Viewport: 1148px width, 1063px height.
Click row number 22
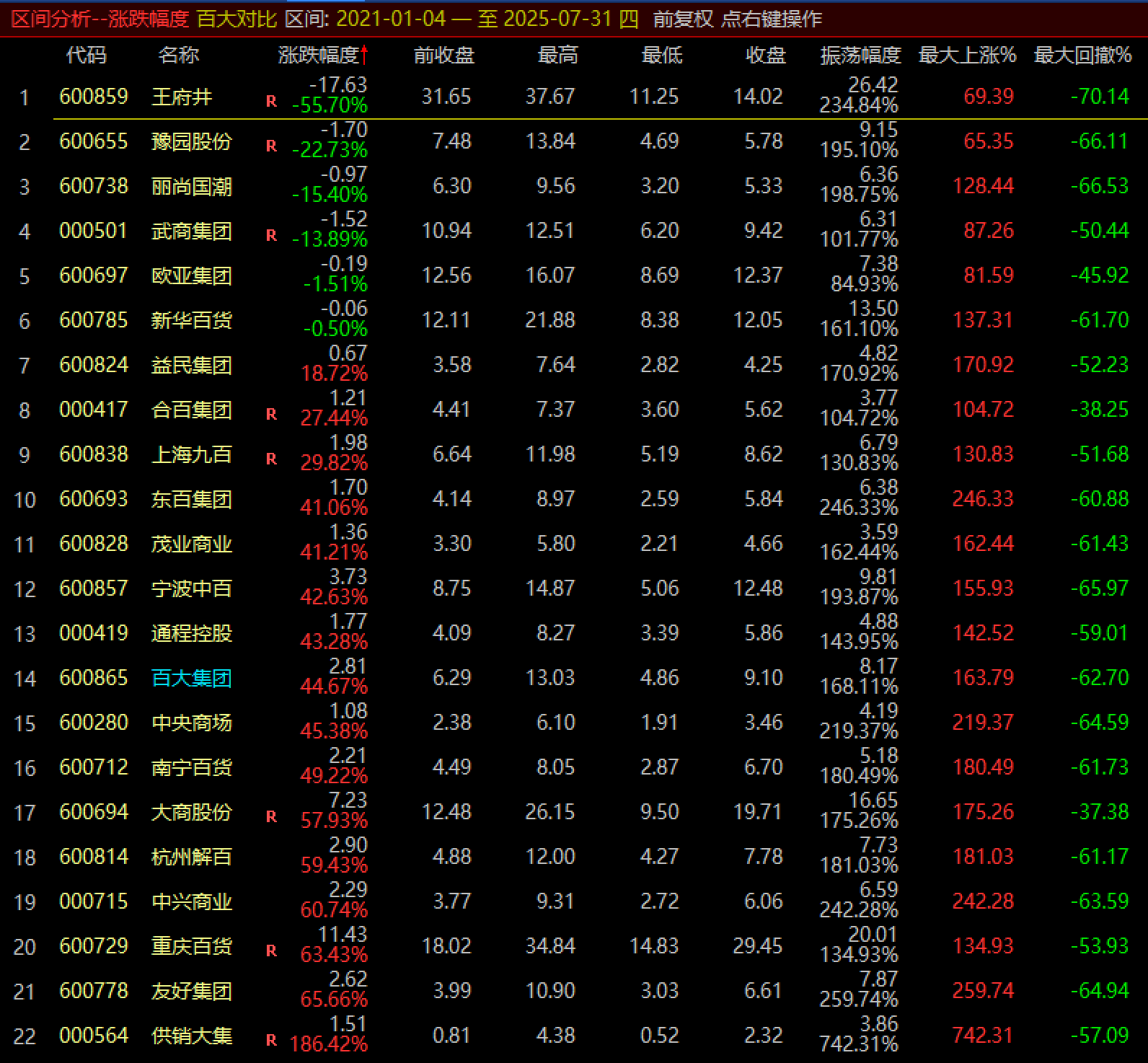point(25,1036)
